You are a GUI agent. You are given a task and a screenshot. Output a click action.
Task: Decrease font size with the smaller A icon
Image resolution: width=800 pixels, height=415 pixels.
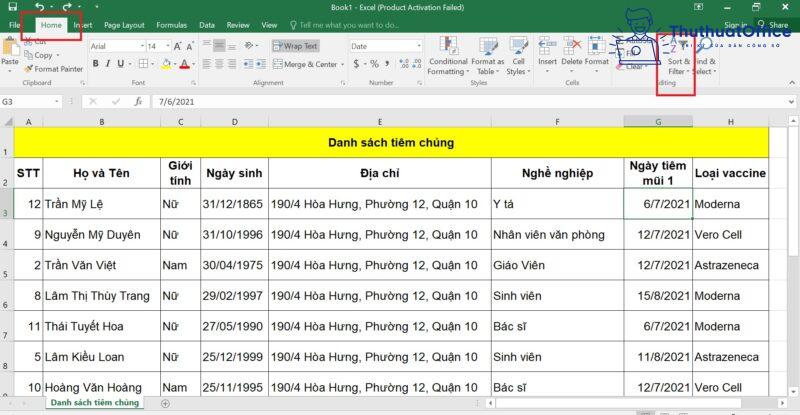click(x=189, y=46)
